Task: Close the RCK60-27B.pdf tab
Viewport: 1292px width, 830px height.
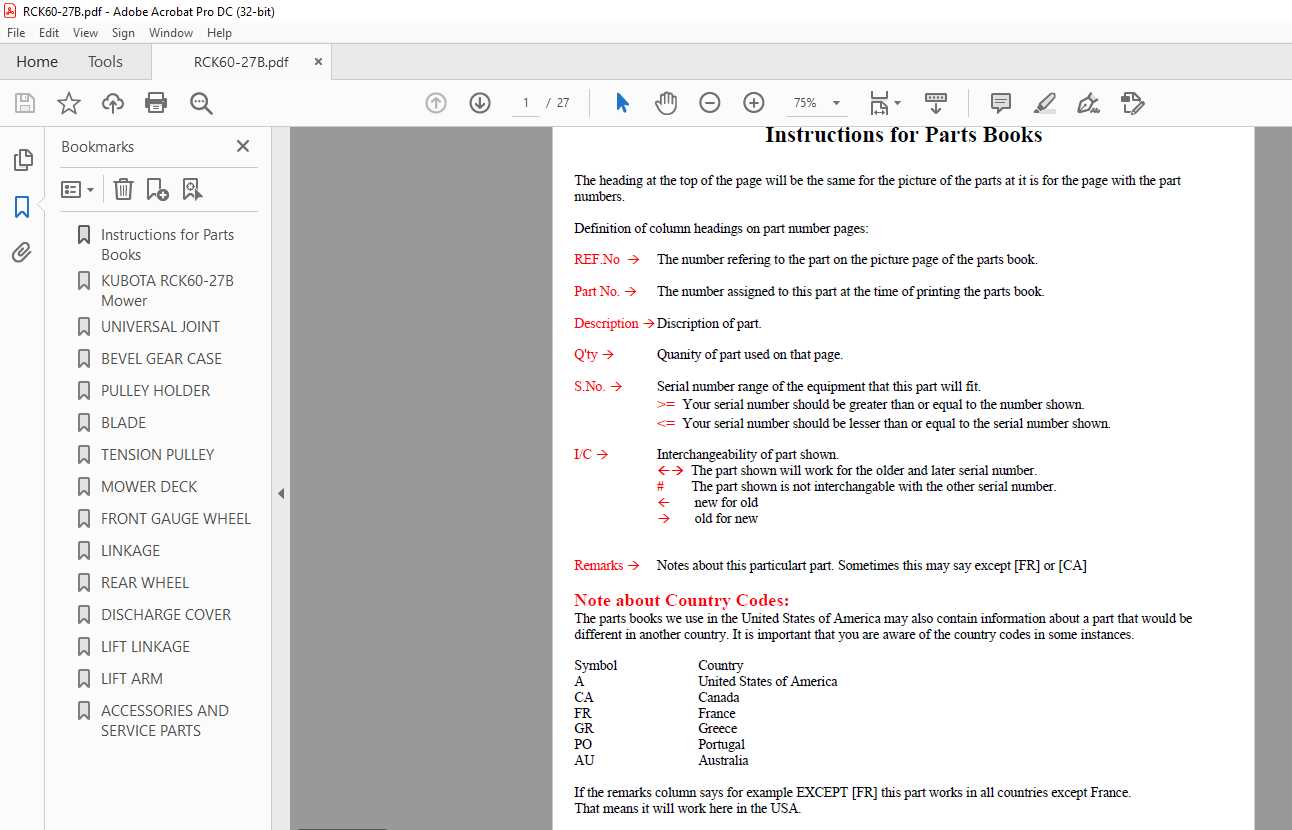Action: pos(318,62)
